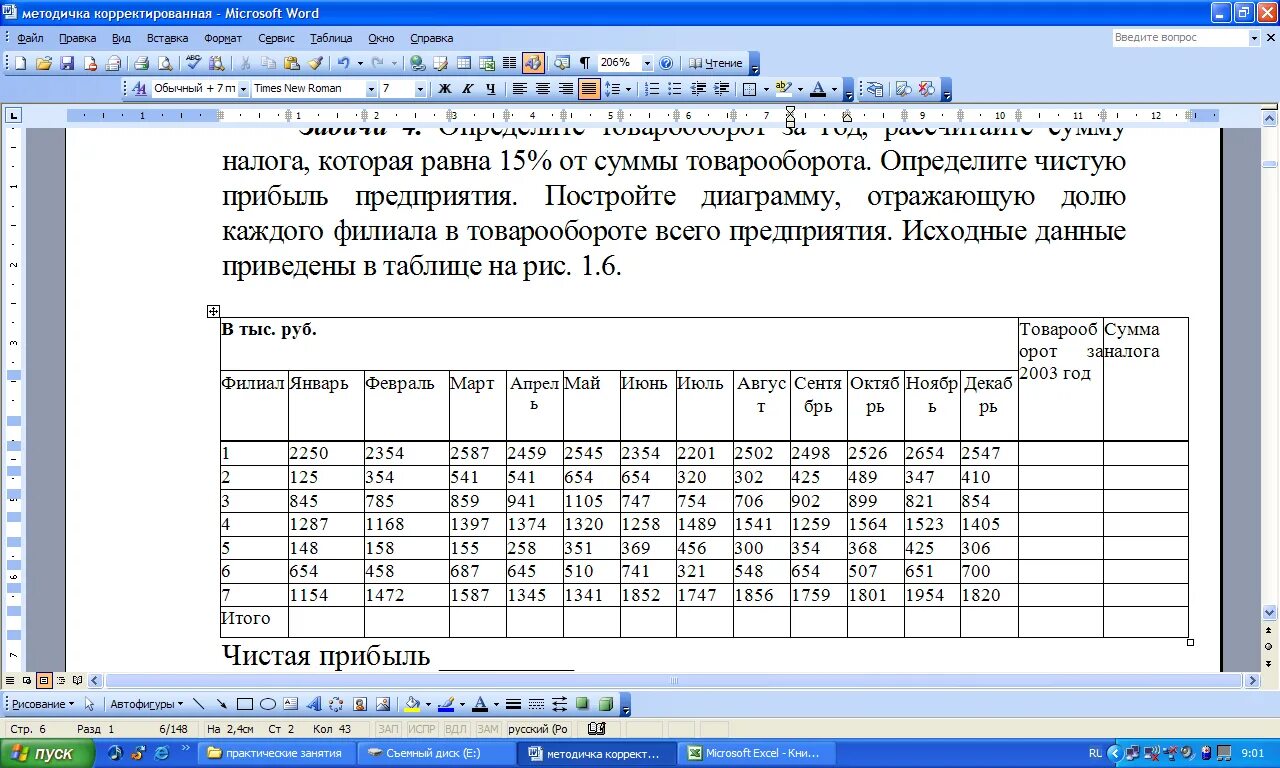Expand the fill color dropdown arrow in Drawing toolbar
The height and width of the screenshot is (768, 1280).
coord(428,704)
